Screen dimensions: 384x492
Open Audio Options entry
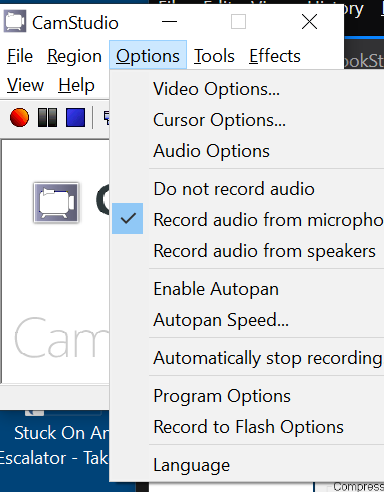click(x=248, y=151)
